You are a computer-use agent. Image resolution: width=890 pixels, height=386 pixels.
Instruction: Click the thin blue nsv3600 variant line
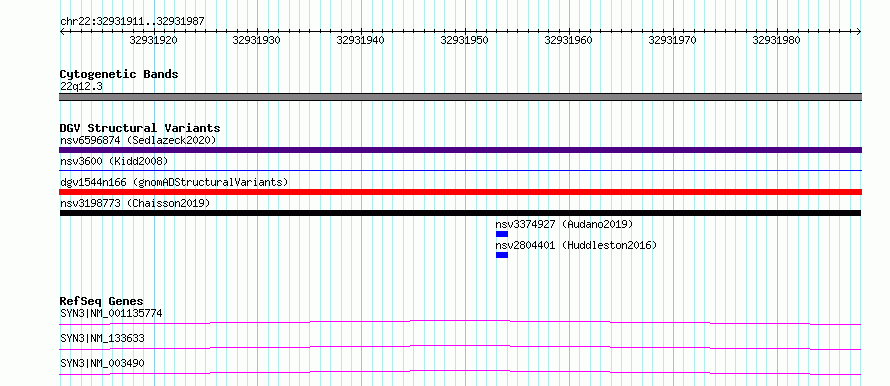pyautogui.click(x=460, y=170)
